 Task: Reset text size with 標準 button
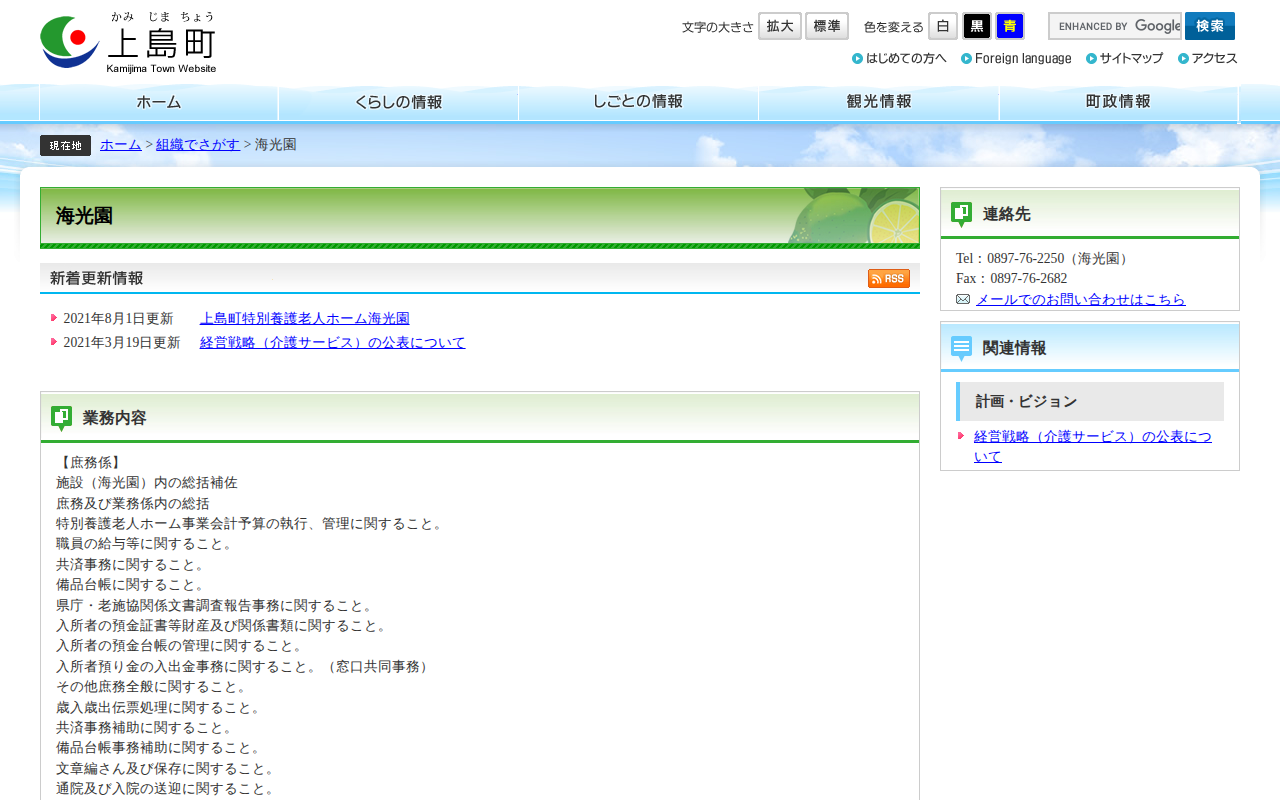[x=827, y=26]
